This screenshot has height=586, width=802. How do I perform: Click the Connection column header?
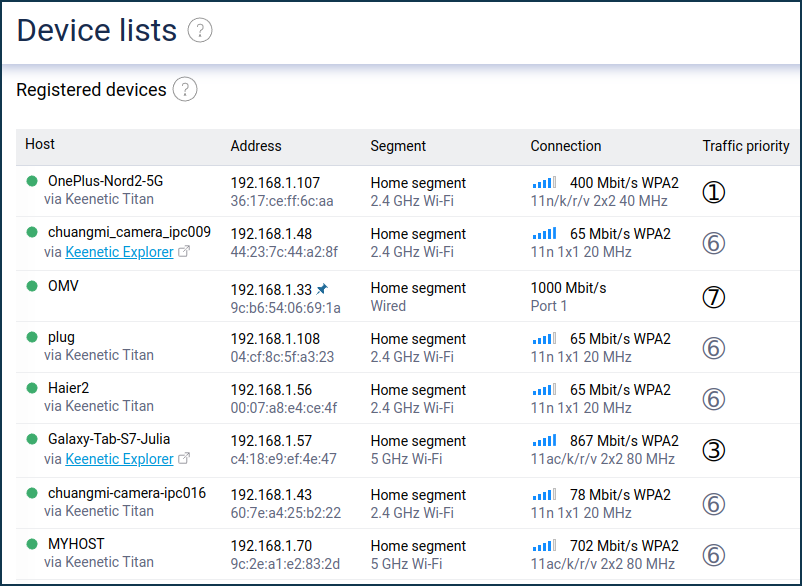coord(566,146)
